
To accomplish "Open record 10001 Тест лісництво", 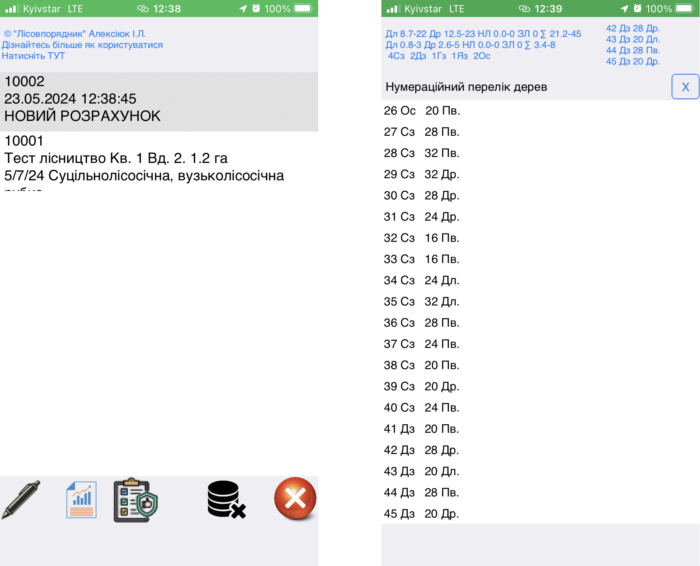I will (160, 159).
